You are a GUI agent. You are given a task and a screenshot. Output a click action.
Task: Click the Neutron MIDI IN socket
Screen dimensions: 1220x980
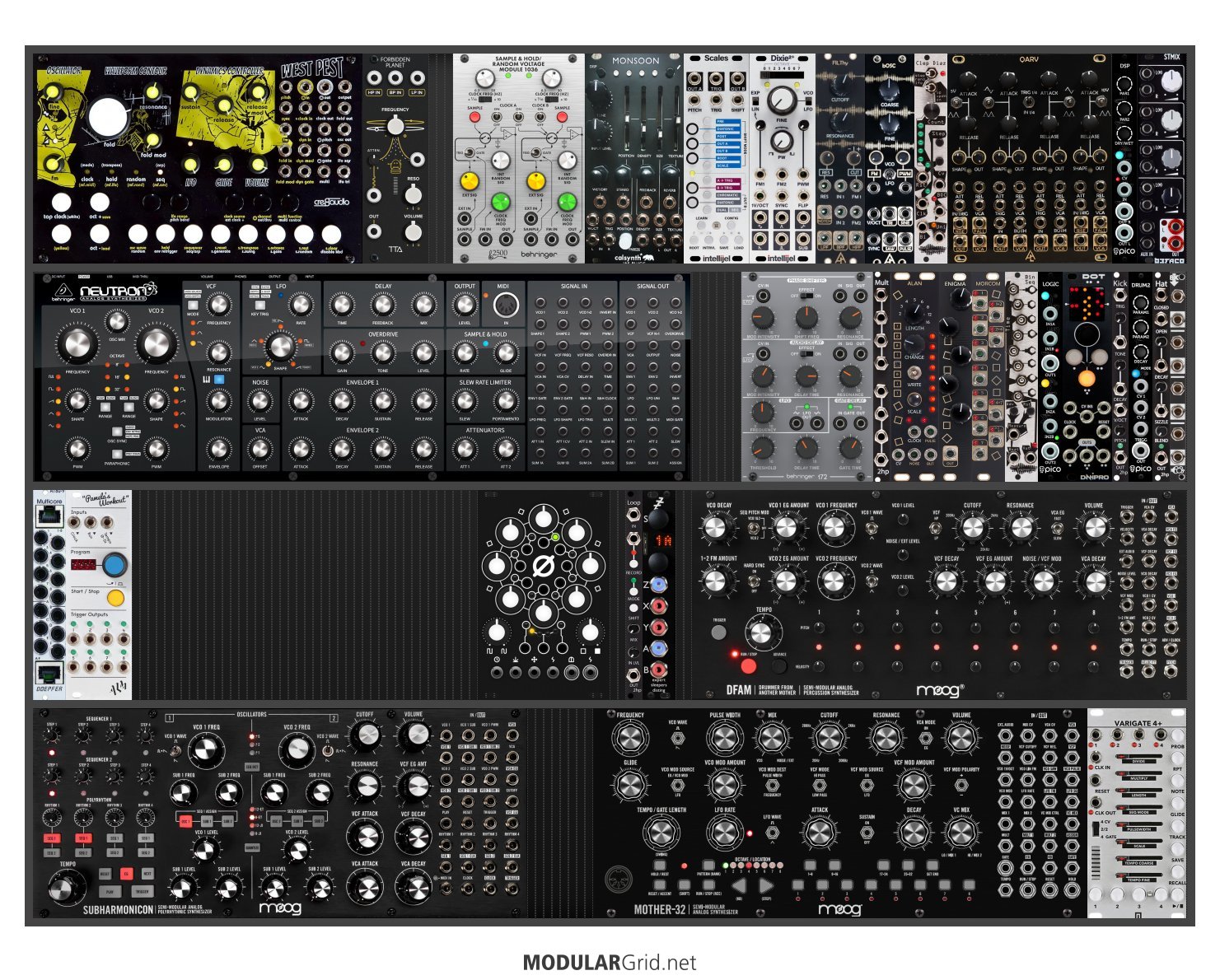point(505,306)
